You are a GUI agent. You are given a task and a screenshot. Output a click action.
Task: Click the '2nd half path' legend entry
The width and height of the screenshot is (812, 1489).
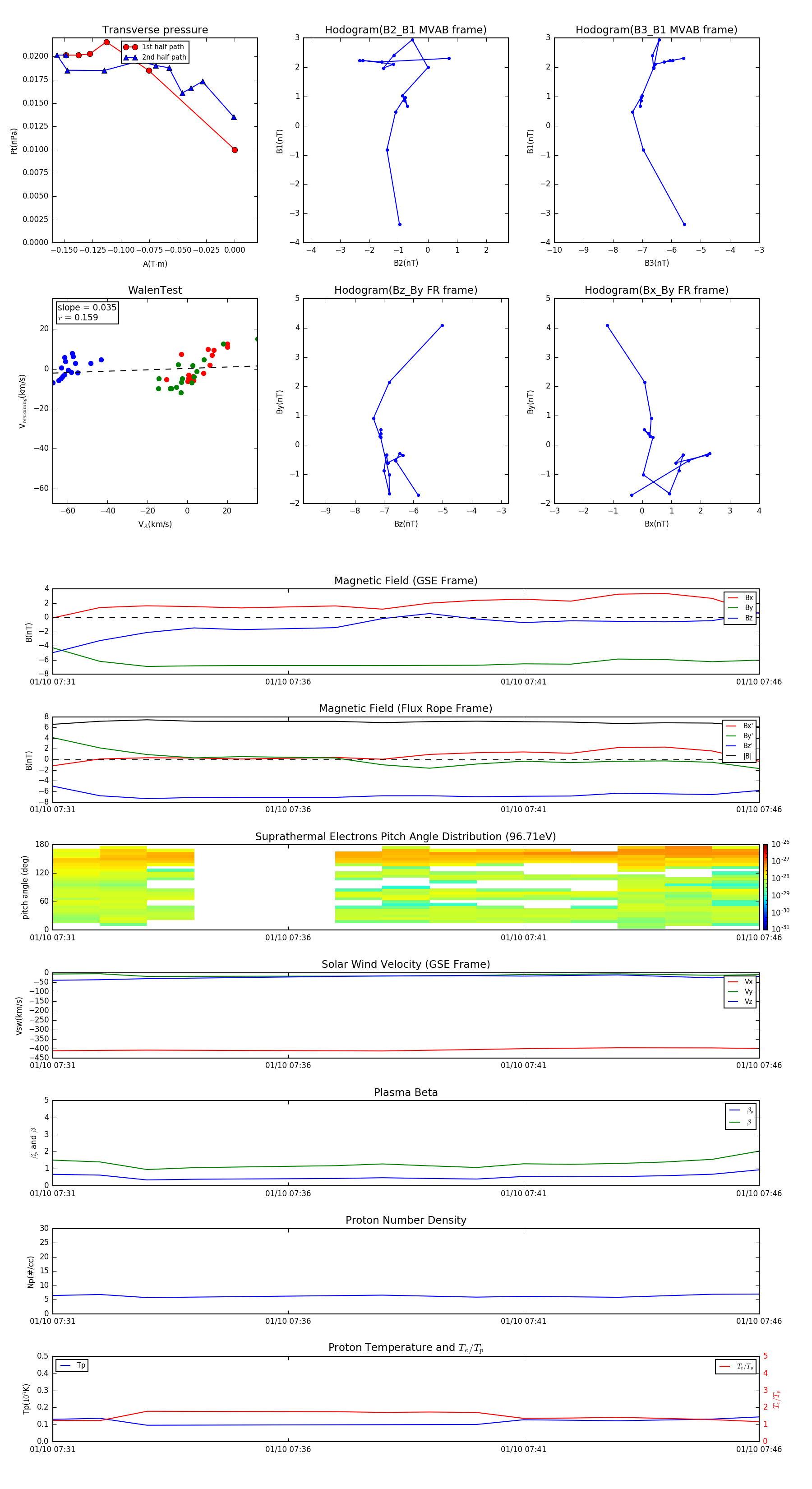[155, 57]
